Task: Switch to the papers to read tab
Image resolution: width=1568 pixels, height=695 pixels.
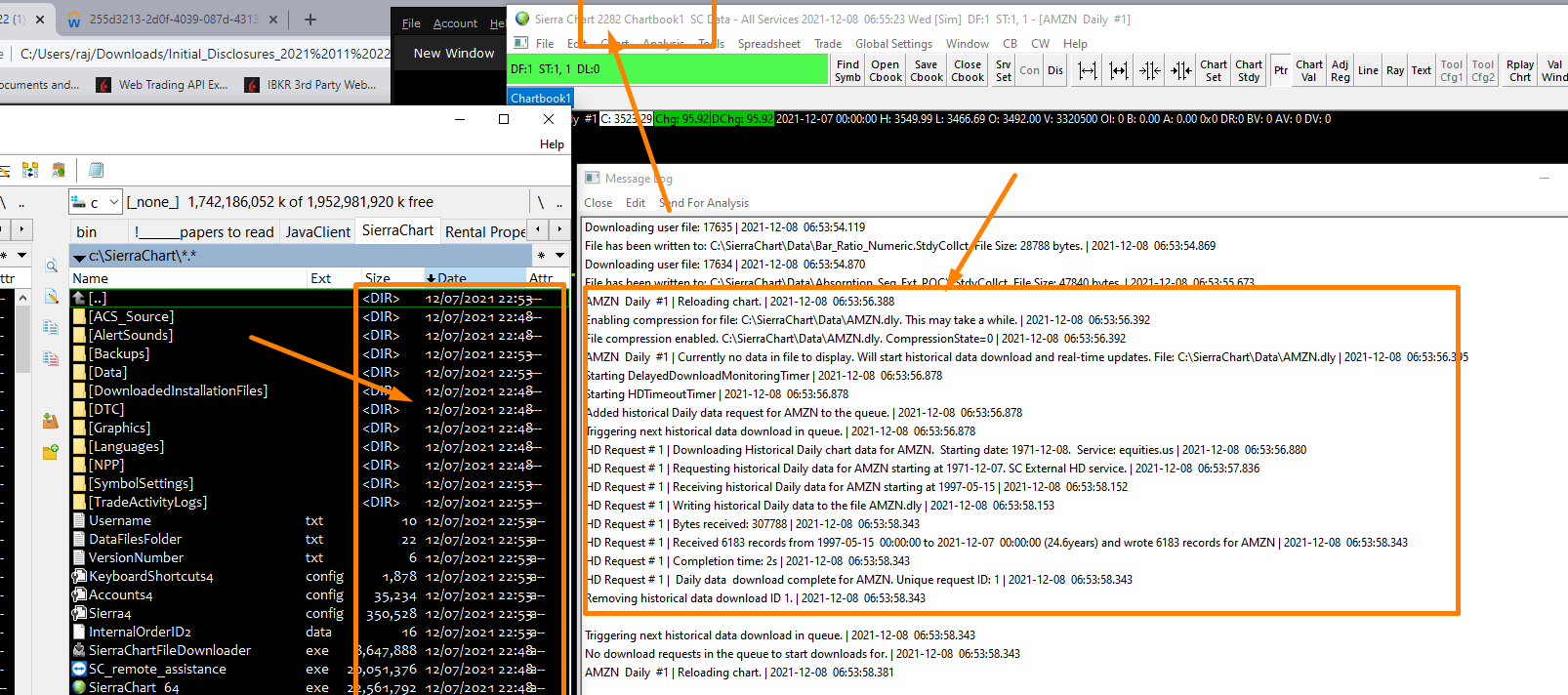Action: (204, 231)
